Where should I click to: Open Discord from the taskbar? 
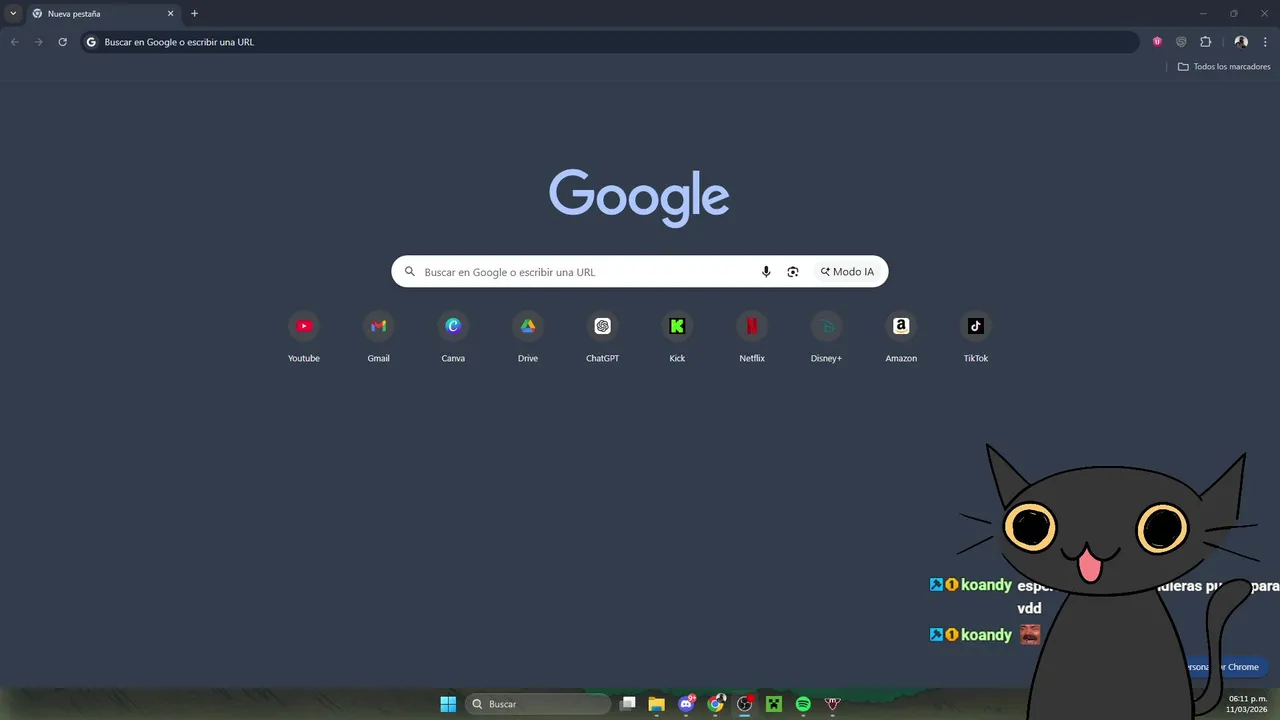coord(686,704)
